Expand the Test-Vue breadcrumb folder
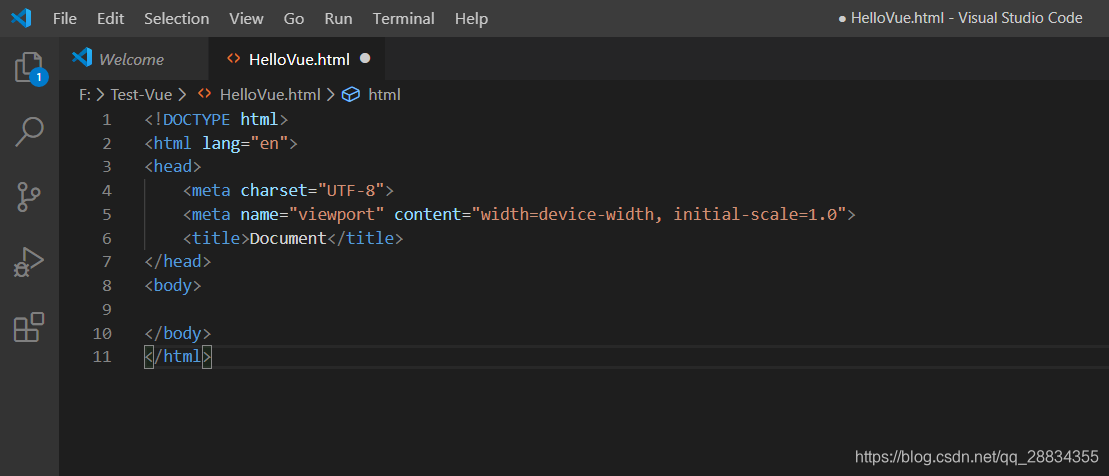The image size is (1109, 476). [141, 94]
